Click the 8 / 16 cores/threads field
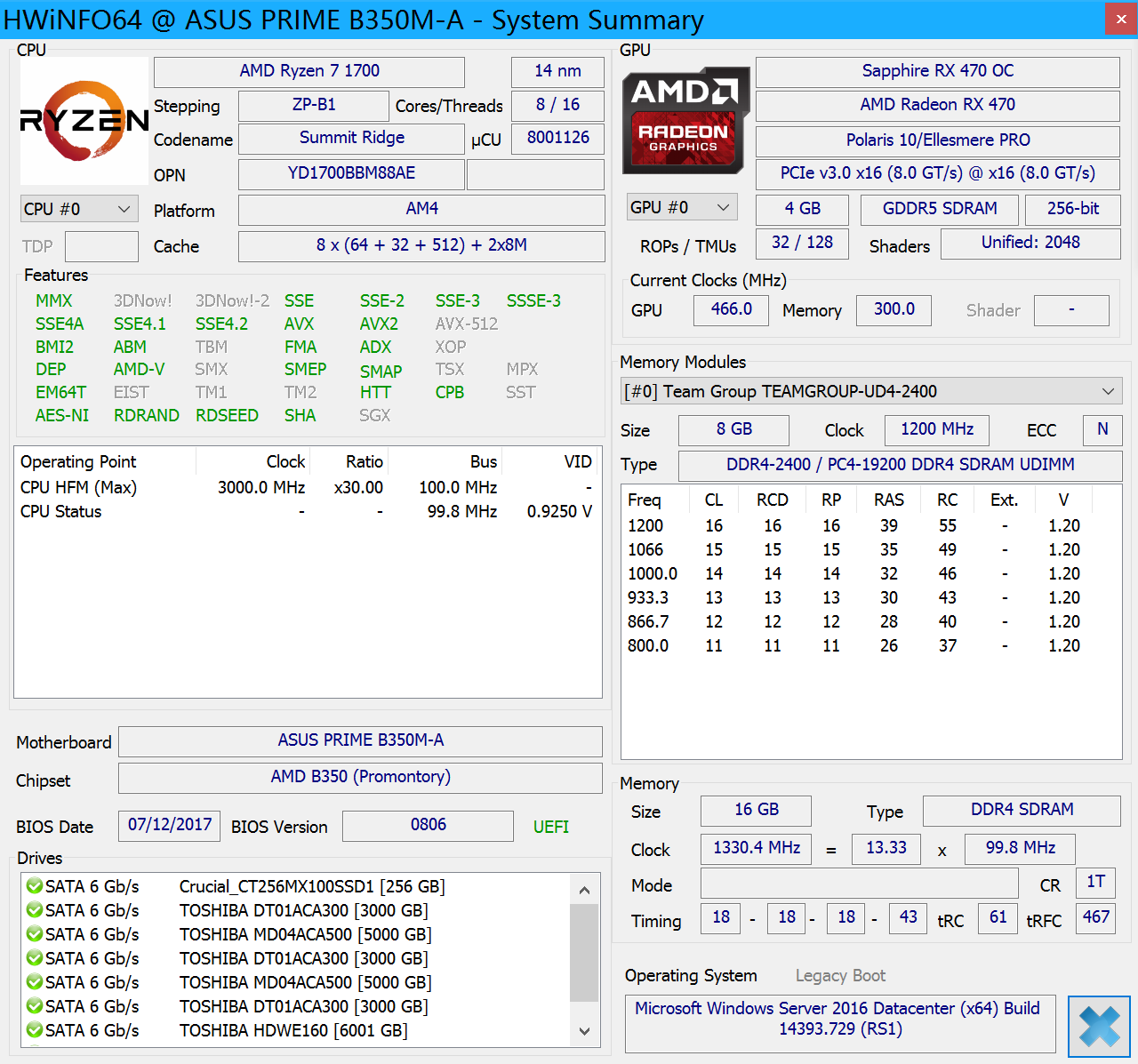This screenshot has width=1138, height=1064. (x=557, y=105)
